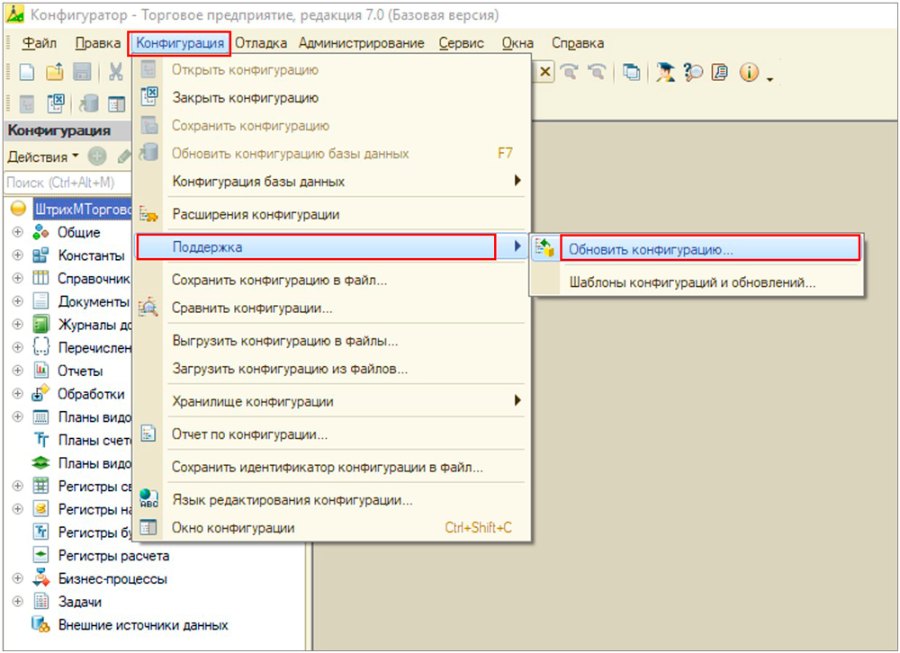This screenshot has width=900, height=653.
Task: Click the orange info About icon
Action: [x=748, y=72]
